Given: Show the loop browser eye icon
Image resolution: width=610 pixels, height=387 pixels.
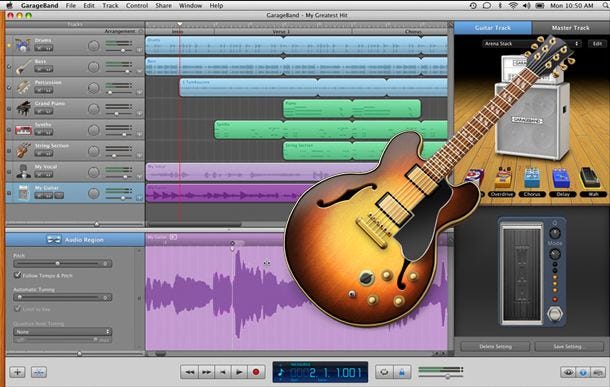Looking at the screenshot, I should point(568,373).
